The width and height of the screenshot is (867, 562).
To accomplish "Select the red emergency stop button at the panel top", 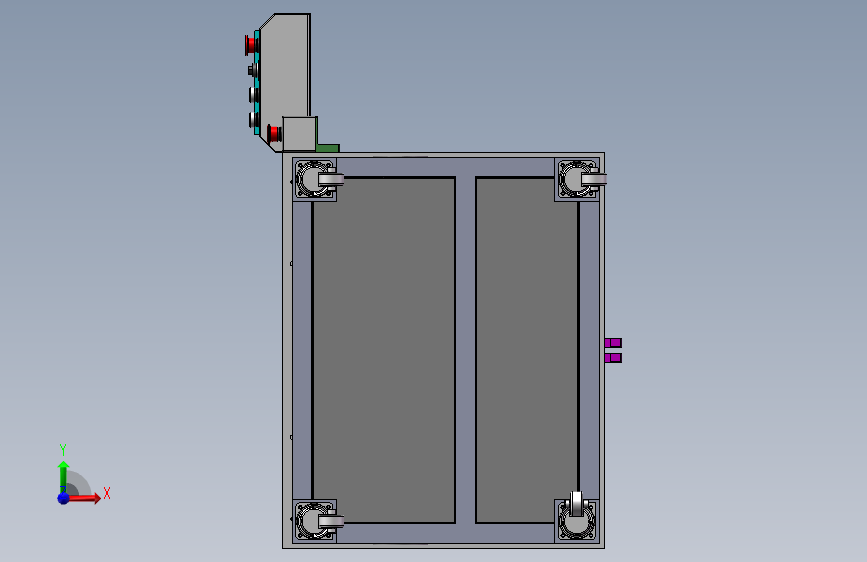I will pyautogui.click(x=250, y=45).
